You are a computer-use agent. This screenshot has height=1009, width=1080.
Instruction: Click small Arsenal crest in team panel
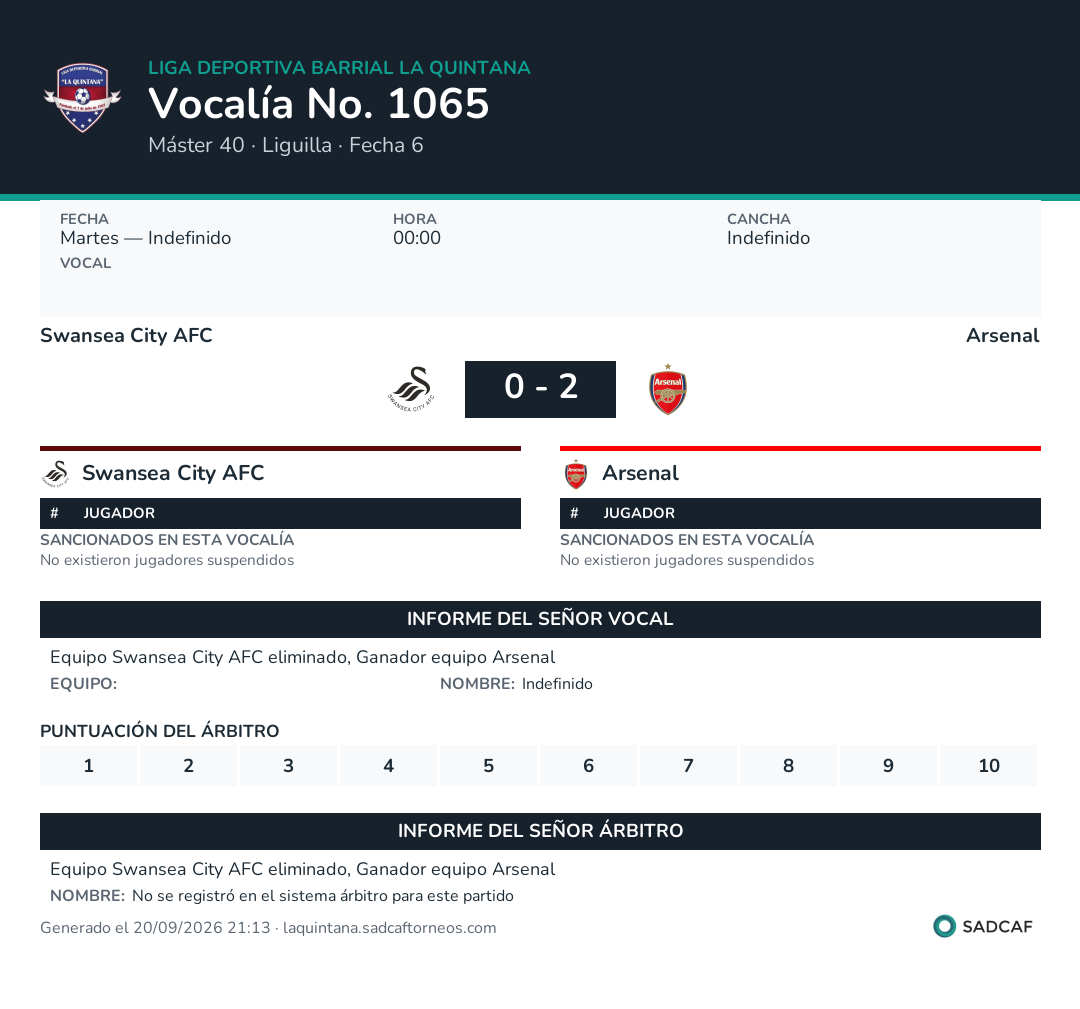tap(576, 474)
